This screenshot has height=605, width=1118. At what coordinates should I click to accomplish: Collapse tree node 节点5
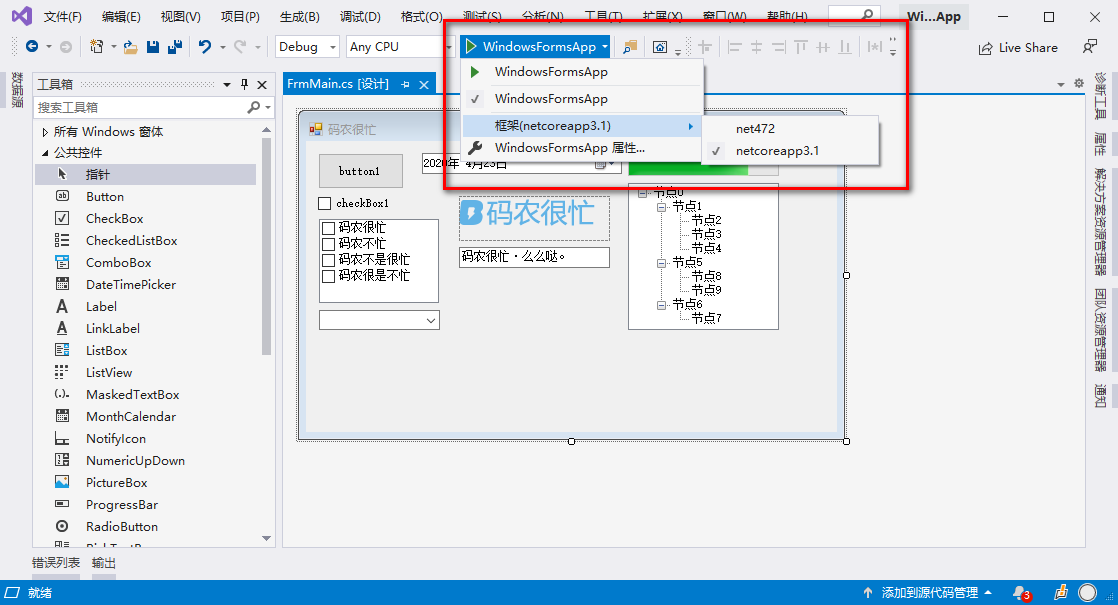[662, 263]
